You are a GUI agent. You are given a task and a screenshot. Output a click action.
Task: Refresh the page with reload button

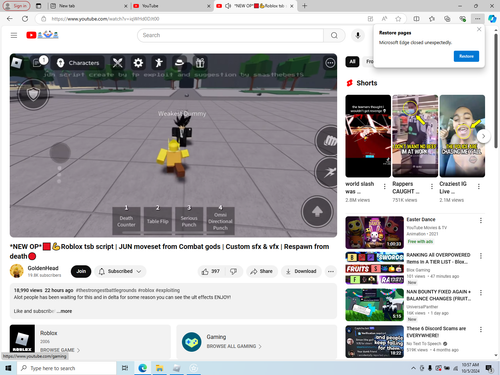(25, 19)
